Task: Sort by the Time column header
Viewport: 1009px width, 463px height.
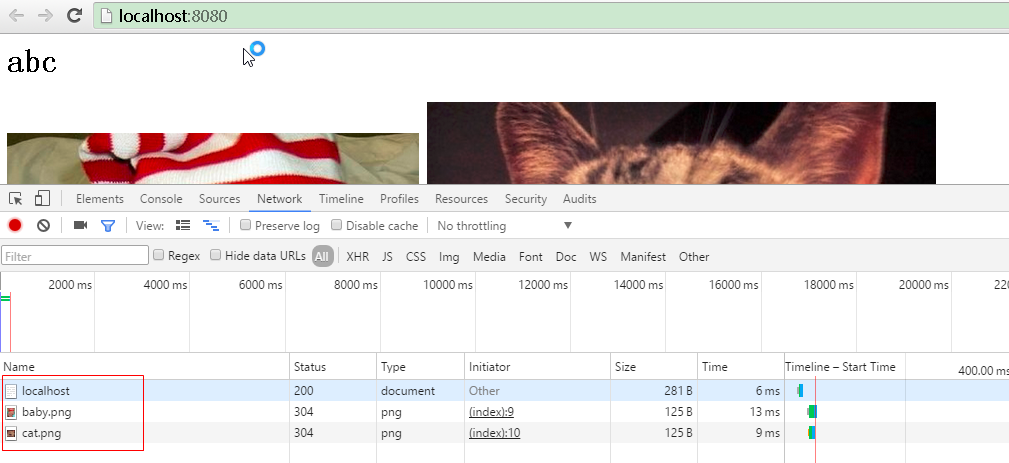Action: click(x=741, y=367)
